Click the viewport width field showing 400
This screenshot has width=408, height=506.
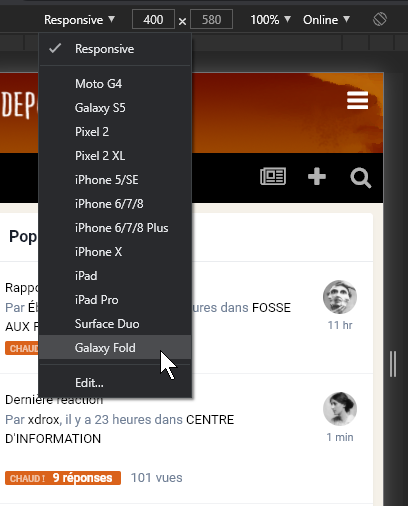153,20
